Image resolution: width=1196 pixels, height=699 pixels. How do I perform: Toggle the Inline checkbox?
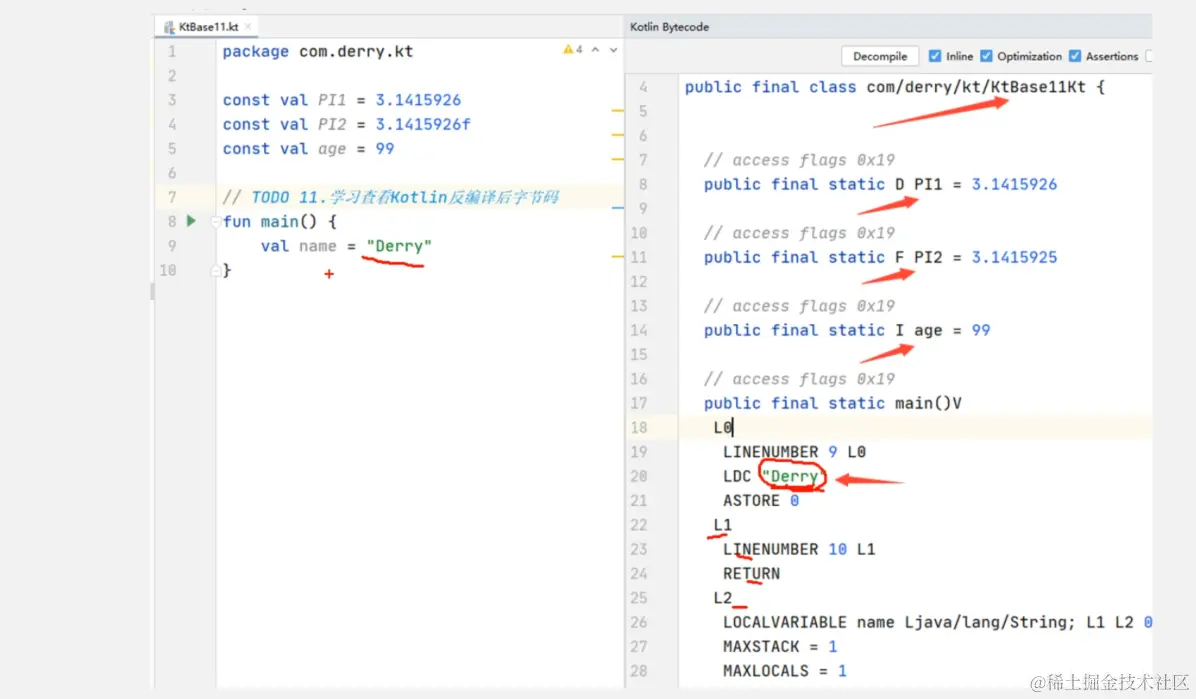click(935, 56)
